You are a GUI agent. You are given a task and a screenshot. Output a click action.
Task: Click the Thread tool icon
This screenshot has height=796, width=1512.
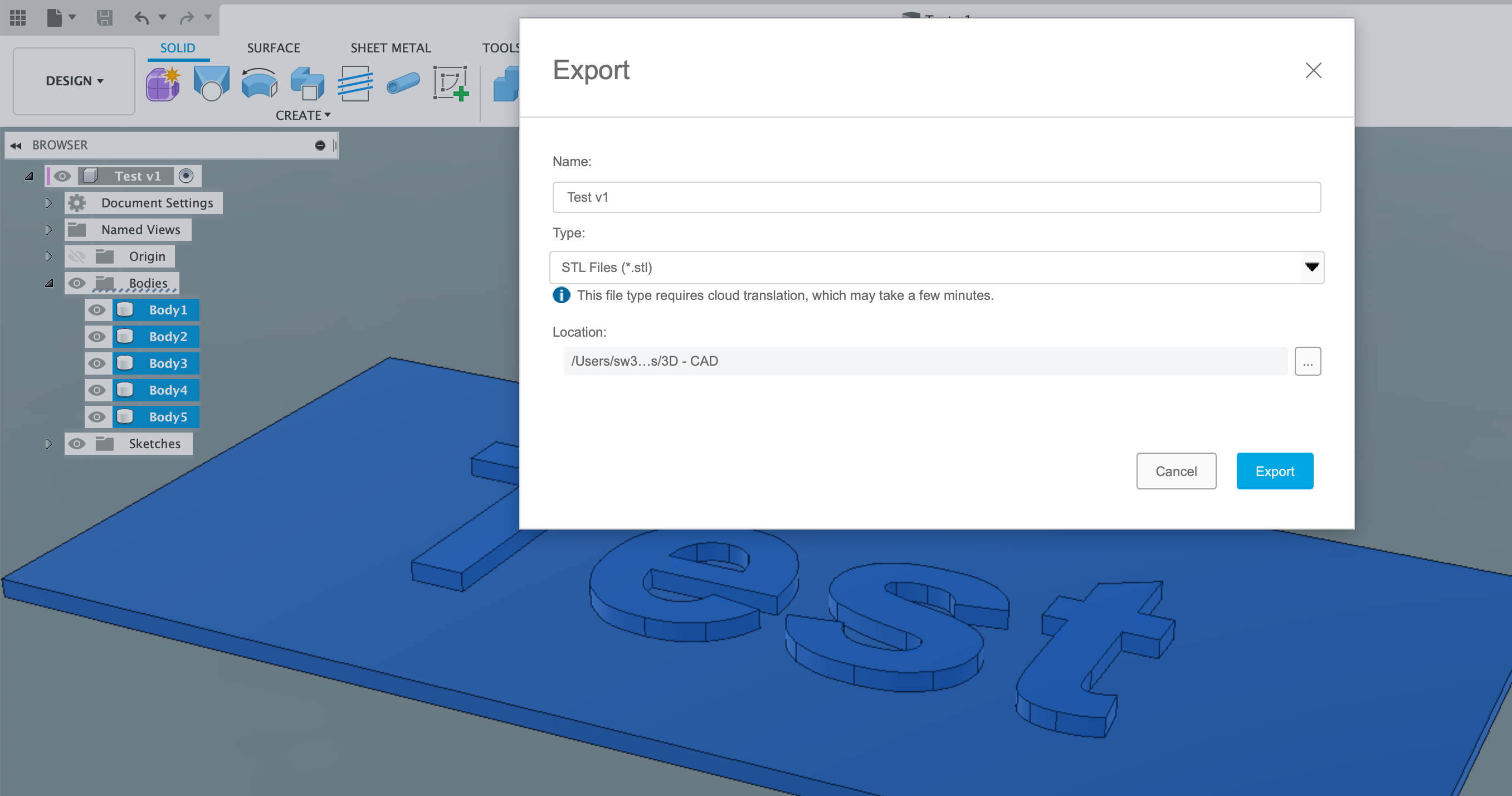click(355, 84)
